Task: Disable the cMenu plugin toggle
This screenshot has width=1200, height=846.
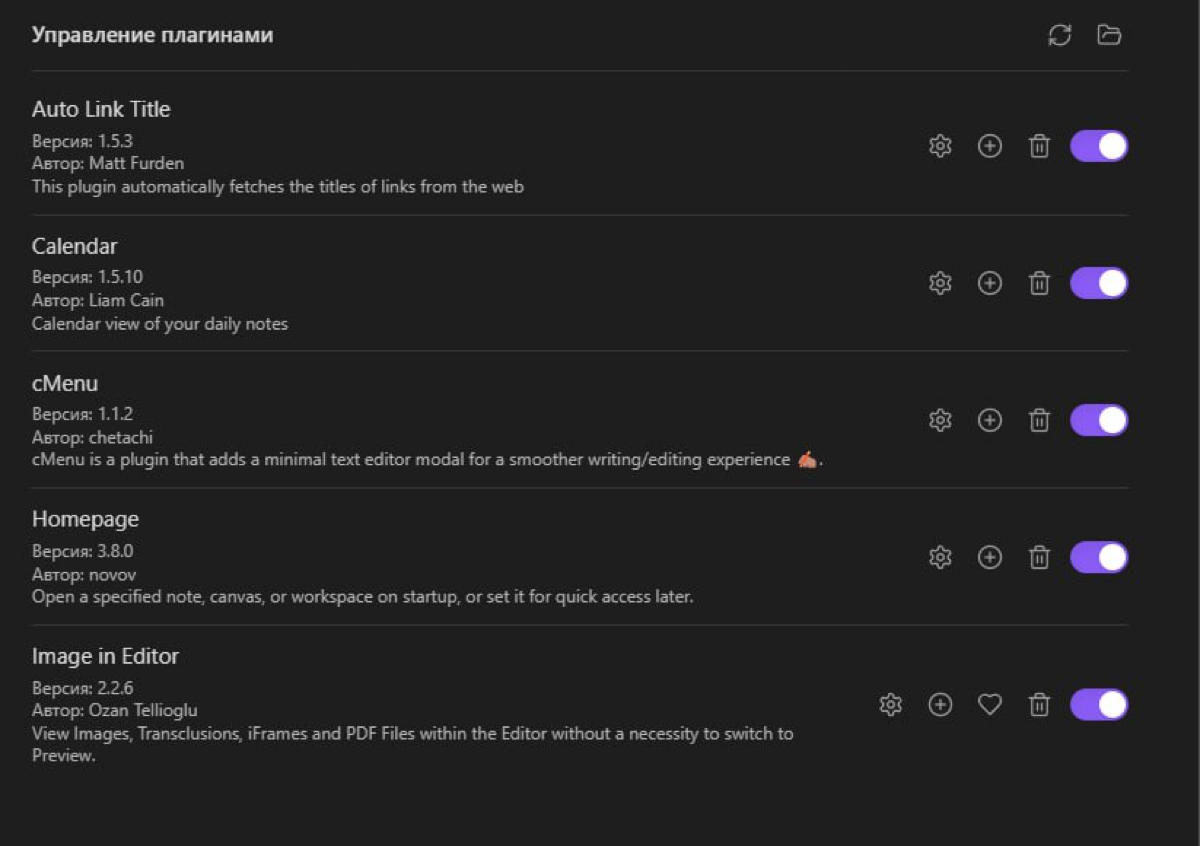Action: [x=1099, y=421]
